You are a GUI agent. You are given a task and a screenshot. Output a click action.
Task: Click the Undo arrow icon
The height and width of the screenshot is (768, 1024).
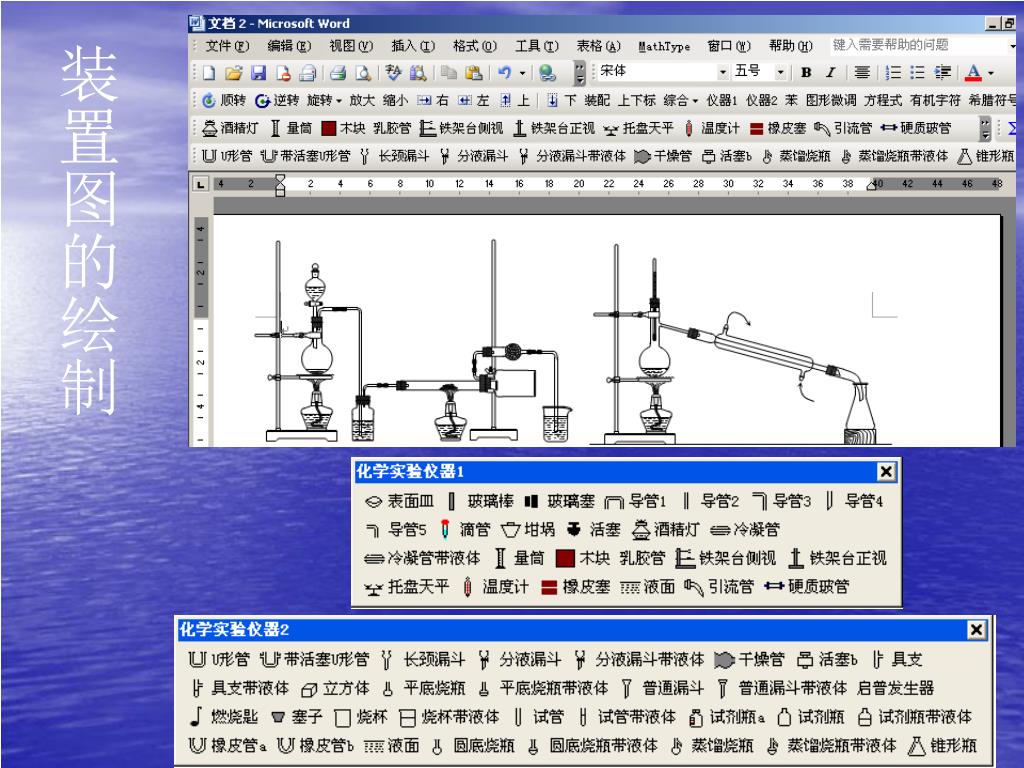(x=505, y=72)
